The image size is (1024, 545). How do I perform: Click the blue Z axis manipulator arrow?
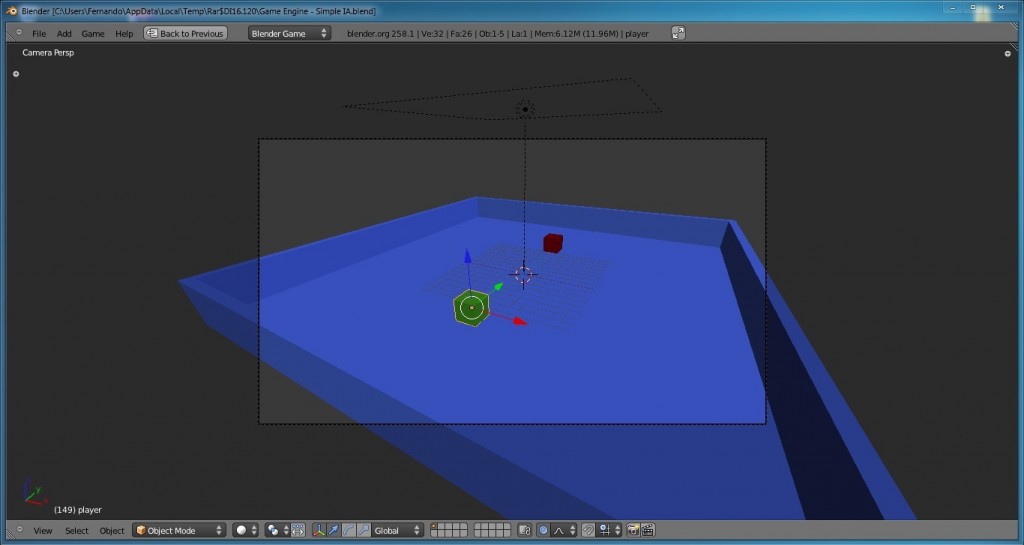click(468, 255)
